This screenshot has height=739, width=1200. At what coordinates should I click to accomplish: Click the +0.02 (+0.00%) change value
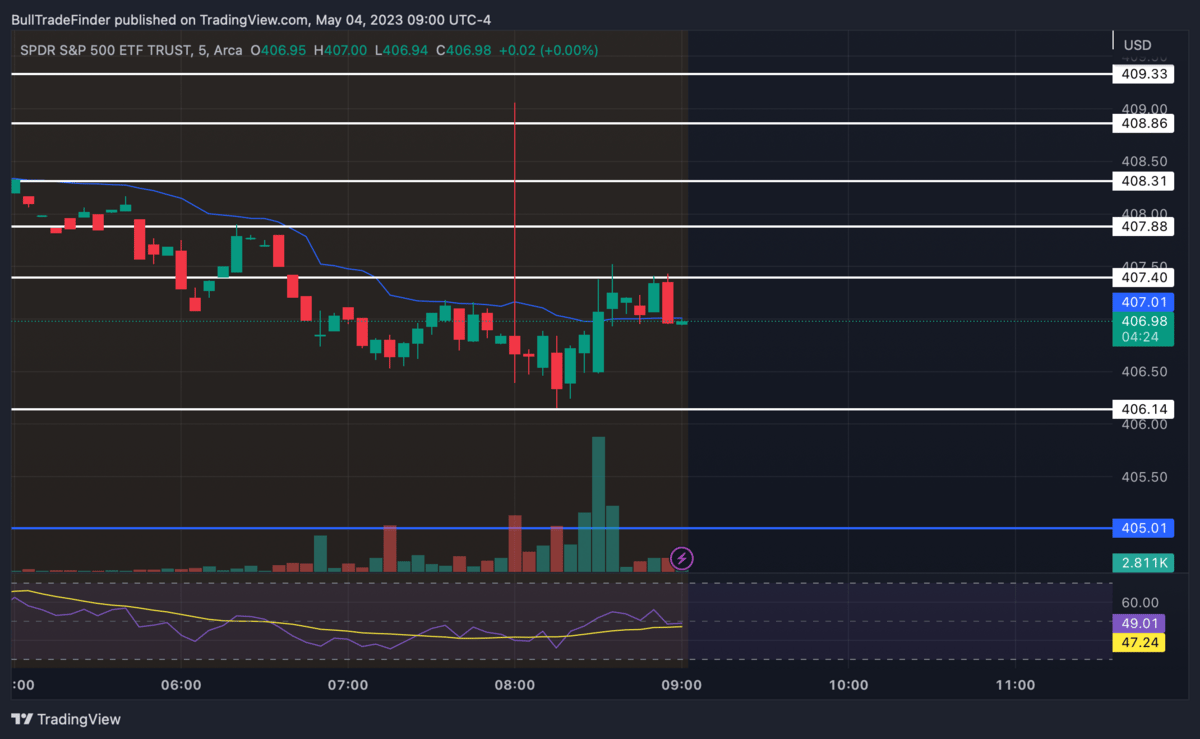549,50
